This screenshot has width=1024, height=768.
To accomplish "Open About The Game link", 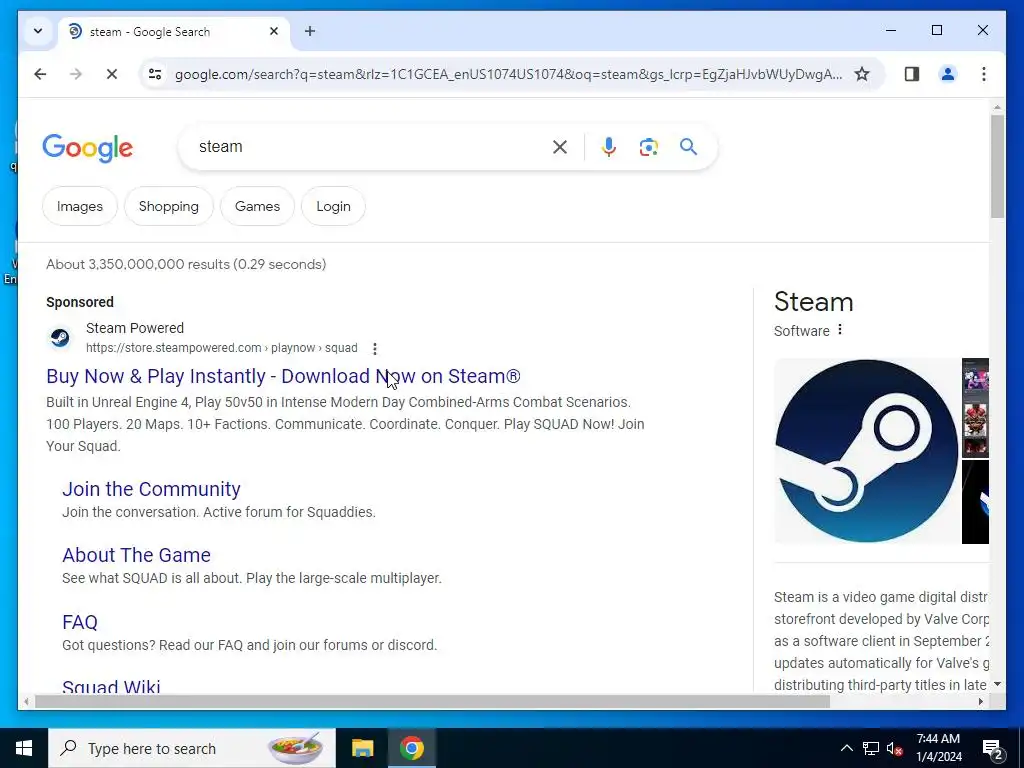I will pos(136,555).
